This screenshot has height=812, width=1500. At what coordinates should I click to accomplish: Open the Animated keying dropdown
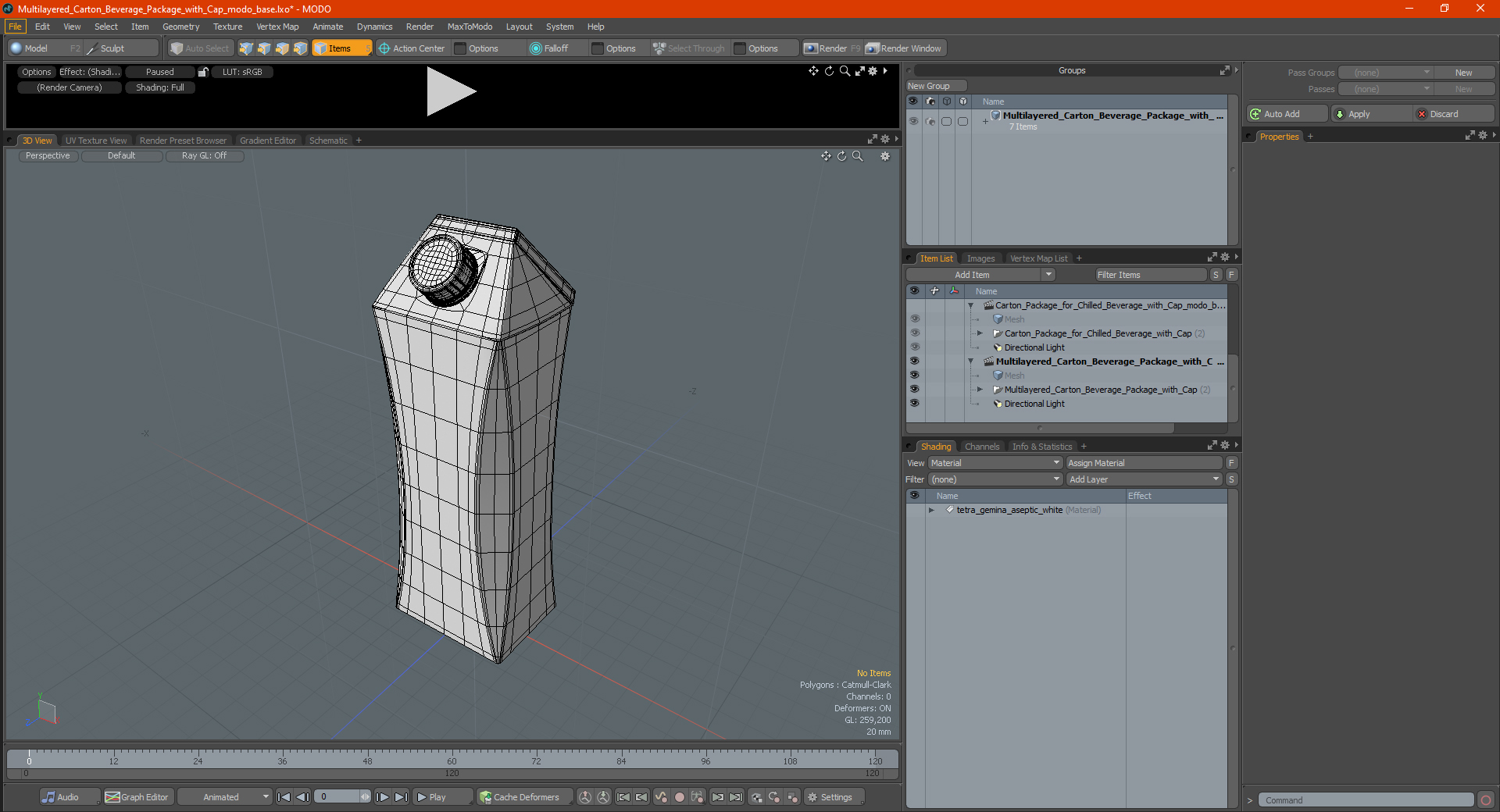coord(225,797)
